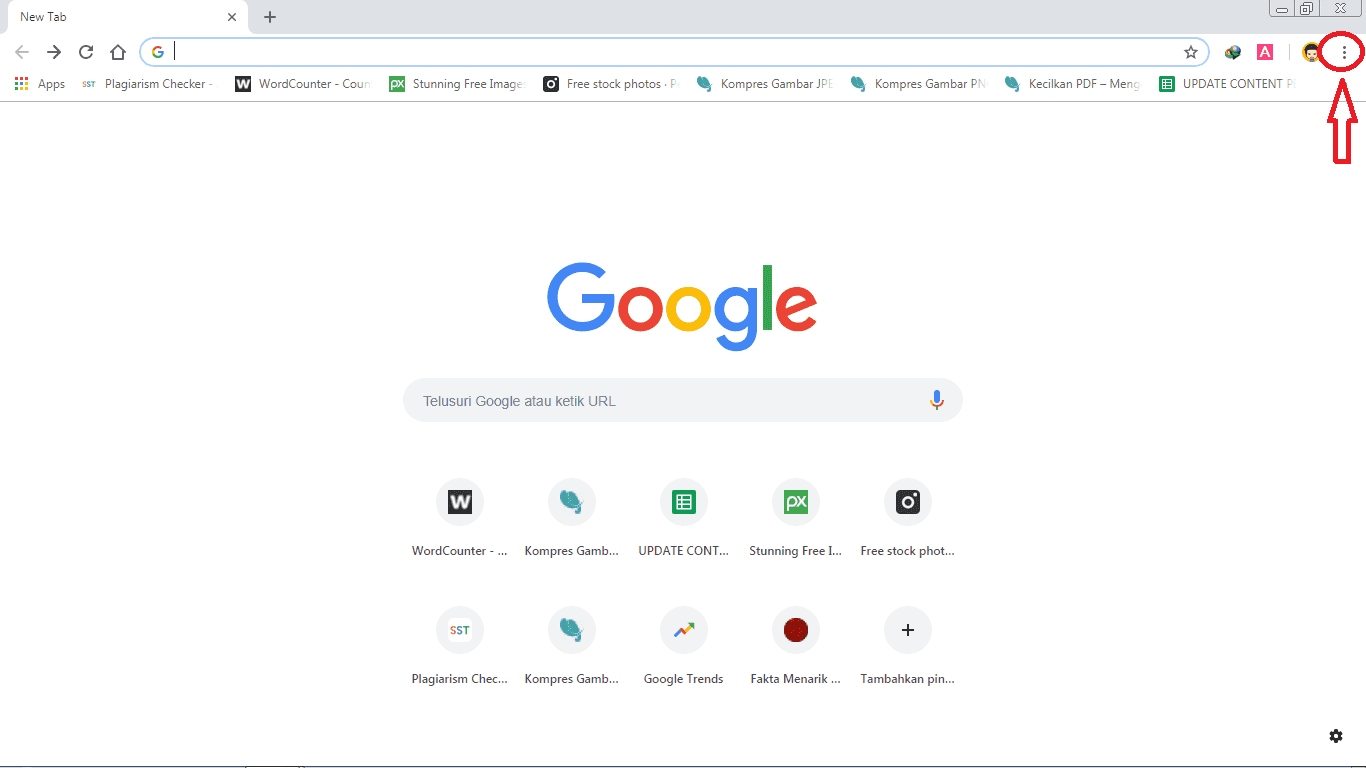Open first-row Kompres Gambar shortcut tile
1366x768 pixels.
572,519
